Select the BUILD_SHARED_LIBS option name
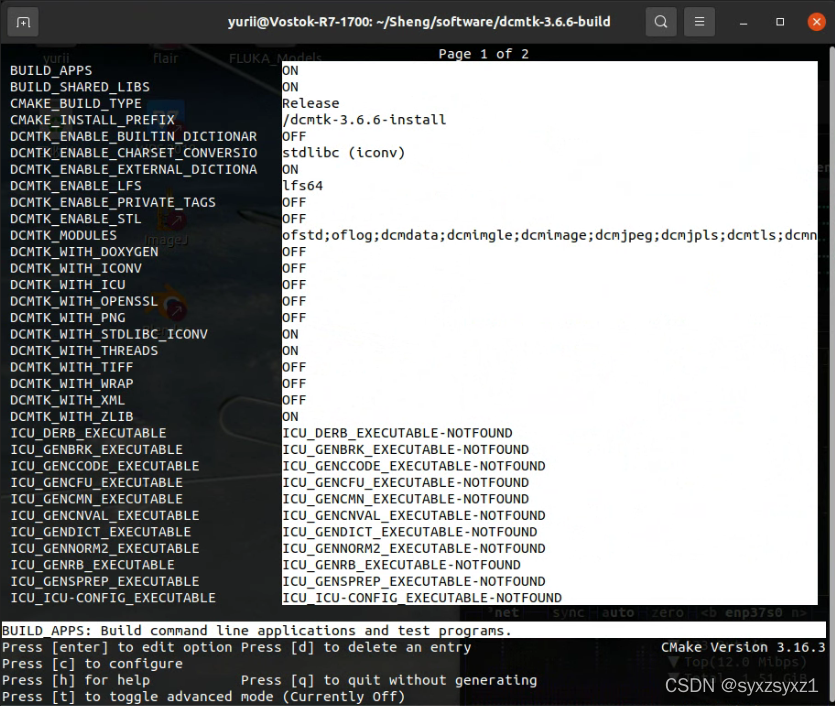The width and height of the screenshot is (835, 706). pos(80,87)
